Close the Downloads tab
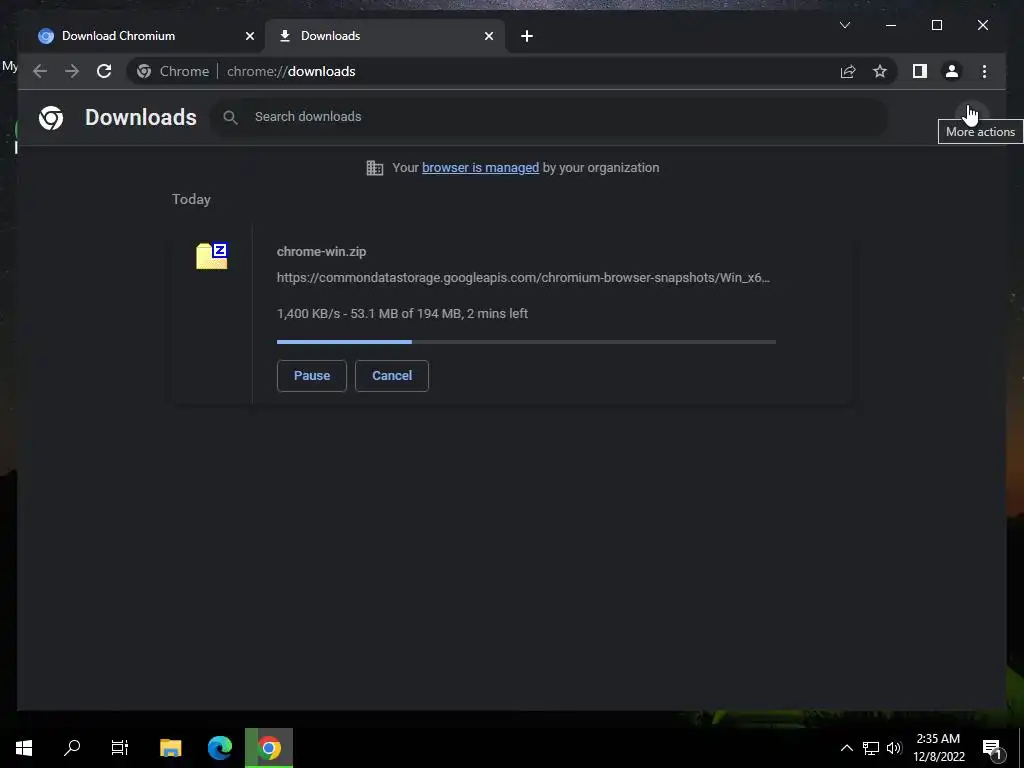The width and height of the screenshot is (1024, 768). point(488,36)
